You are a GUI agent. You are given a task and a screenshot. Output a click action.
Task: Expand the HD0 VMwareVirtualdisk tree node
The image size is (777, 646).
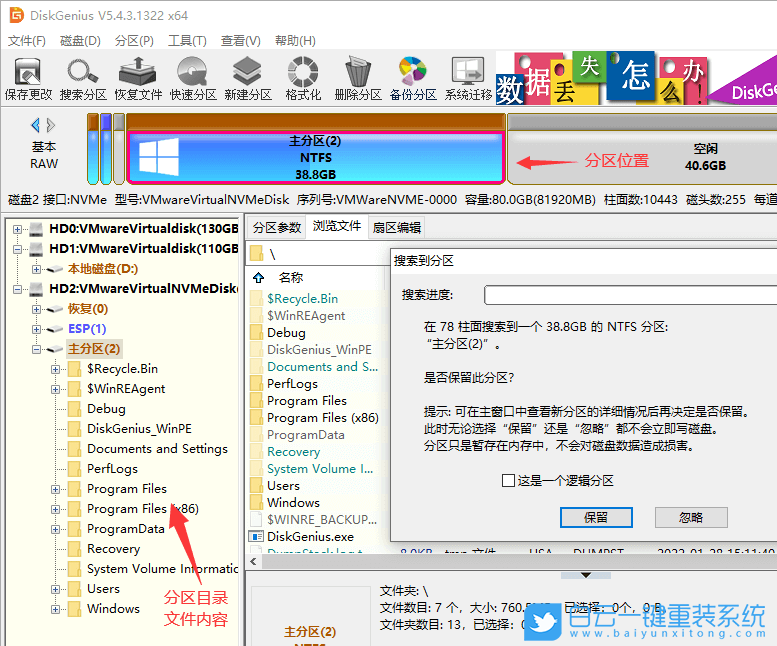17,229
